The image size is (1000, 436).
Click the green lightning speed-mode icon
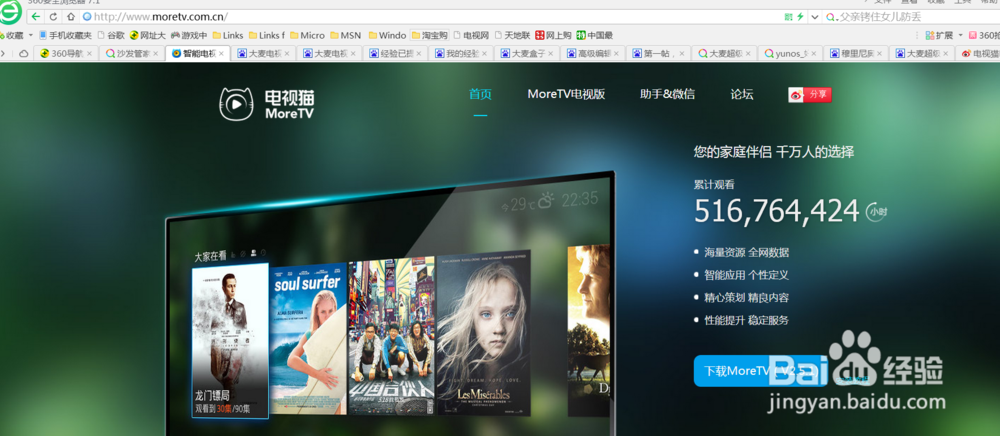tap(800, 17)
